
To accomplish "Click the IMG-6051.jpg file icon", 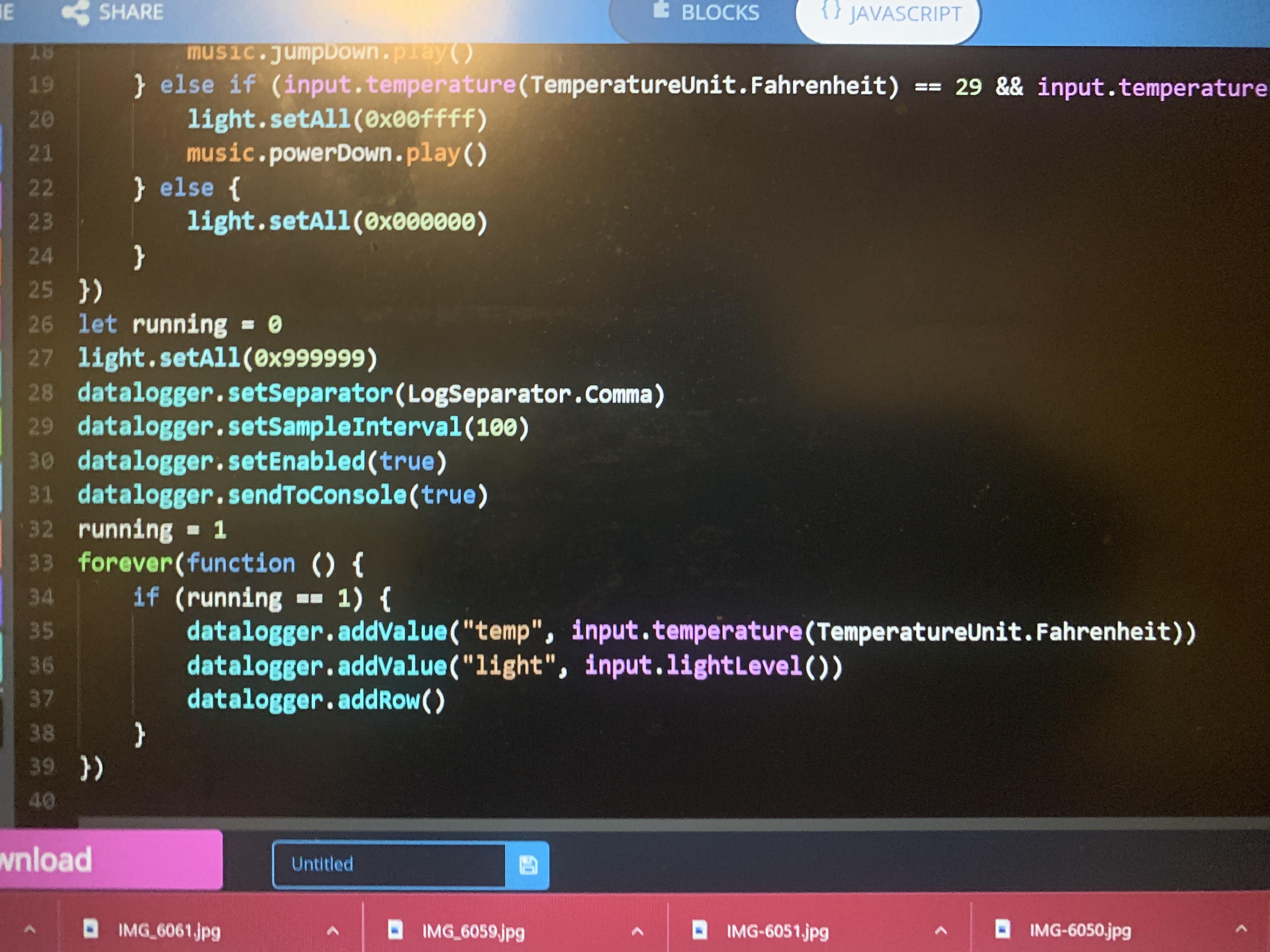I will [x=699, y=930].
